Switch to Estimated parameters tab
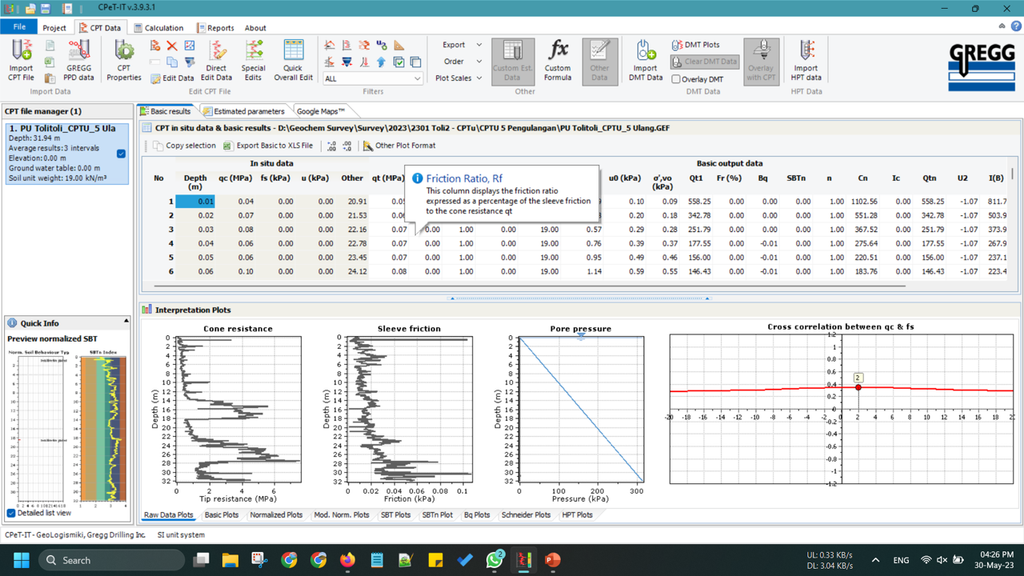The image size is (1024, 576). [x=244, y=111]
